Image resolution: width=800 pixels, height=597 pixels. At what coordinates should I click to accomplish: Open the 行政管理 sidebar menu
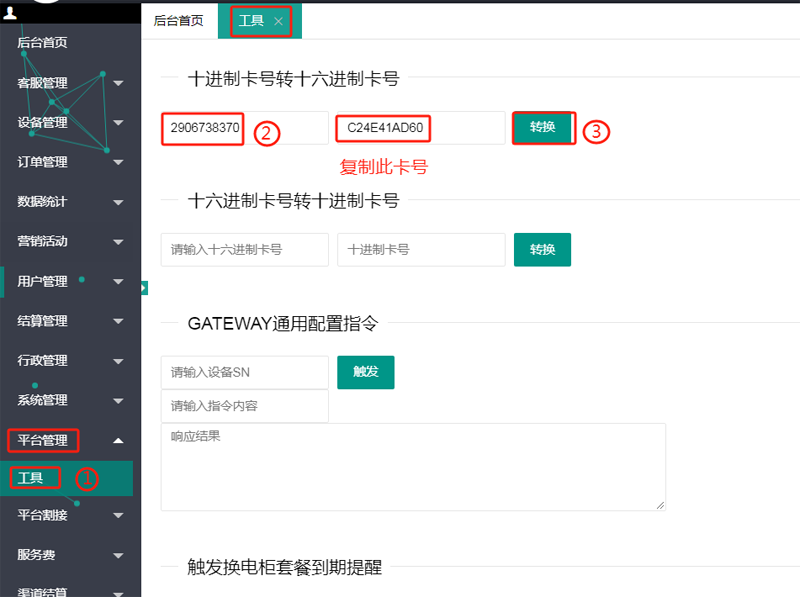pyautogui.click(x=42, y=361)
